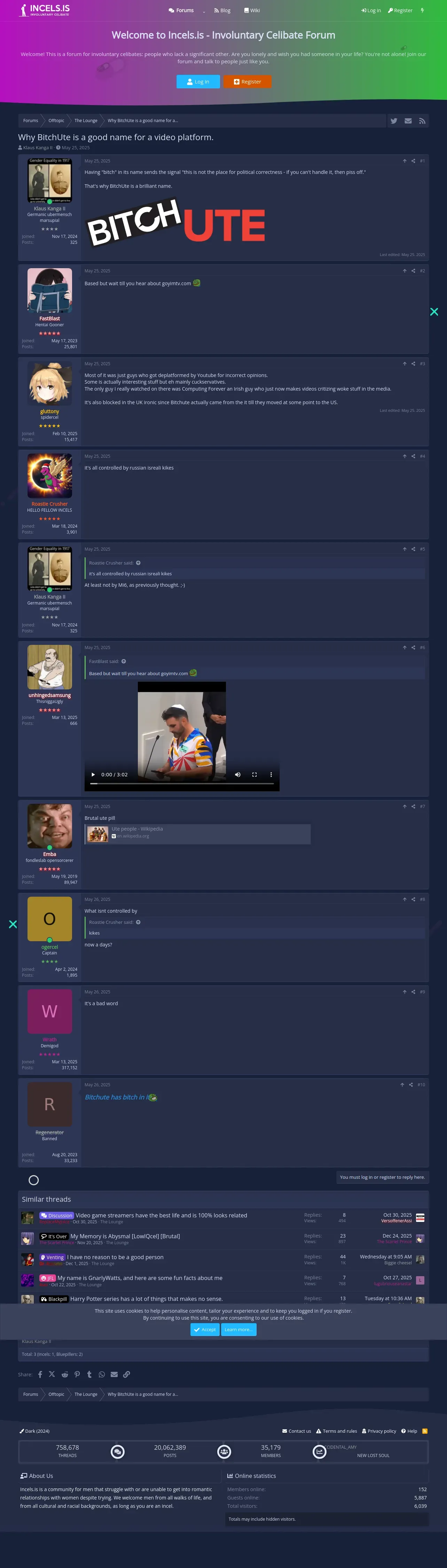Screen dimensions: 447x1568
Task: Click Twitter icon next to top breadcrumb
Action: (x=394, y=121)
